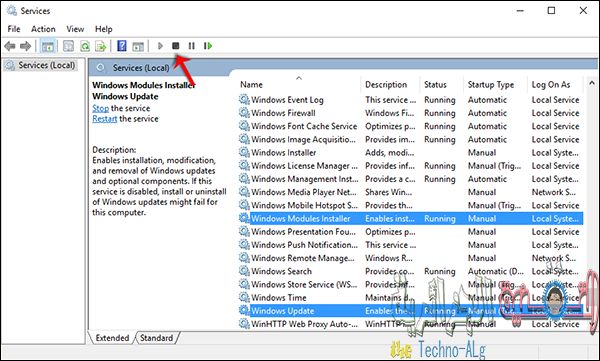Image resolution: width=600 pixels, height=361 pixels.
Task: Sort by the Log On As column header
Action: 556,85
